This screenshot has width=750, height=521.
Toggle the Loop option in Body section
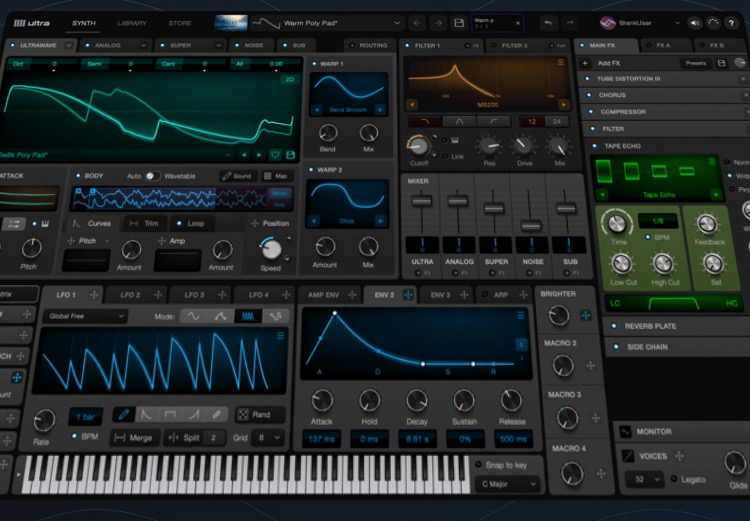tap(189, 224)
